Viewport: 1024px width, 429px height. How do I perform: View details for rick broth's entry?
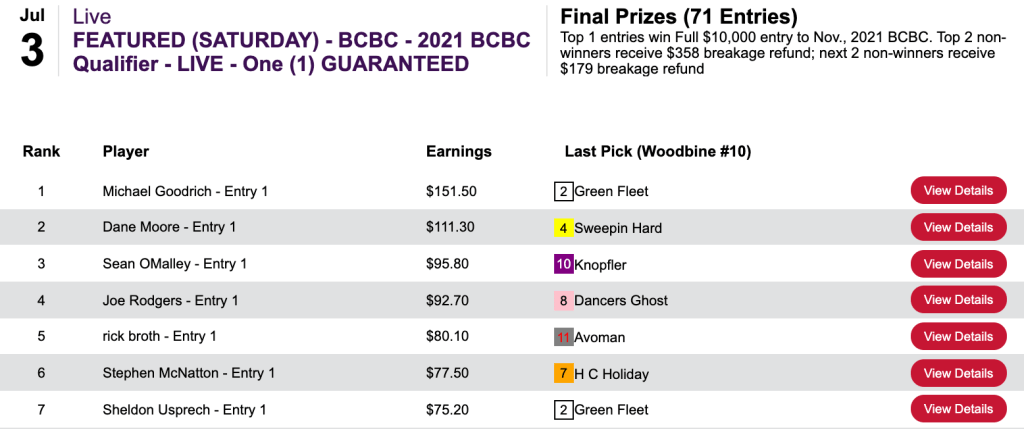coord(958,336)
